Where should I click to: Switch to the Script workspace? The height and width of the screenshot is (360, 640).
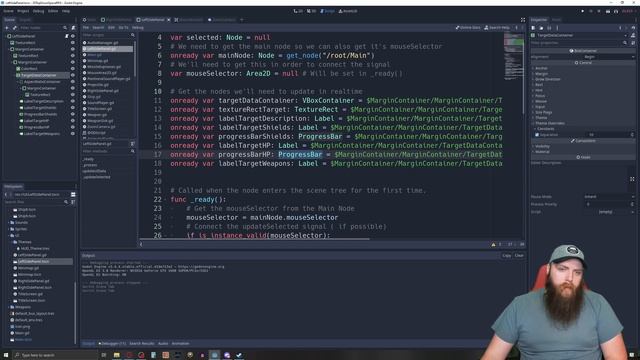327,11
